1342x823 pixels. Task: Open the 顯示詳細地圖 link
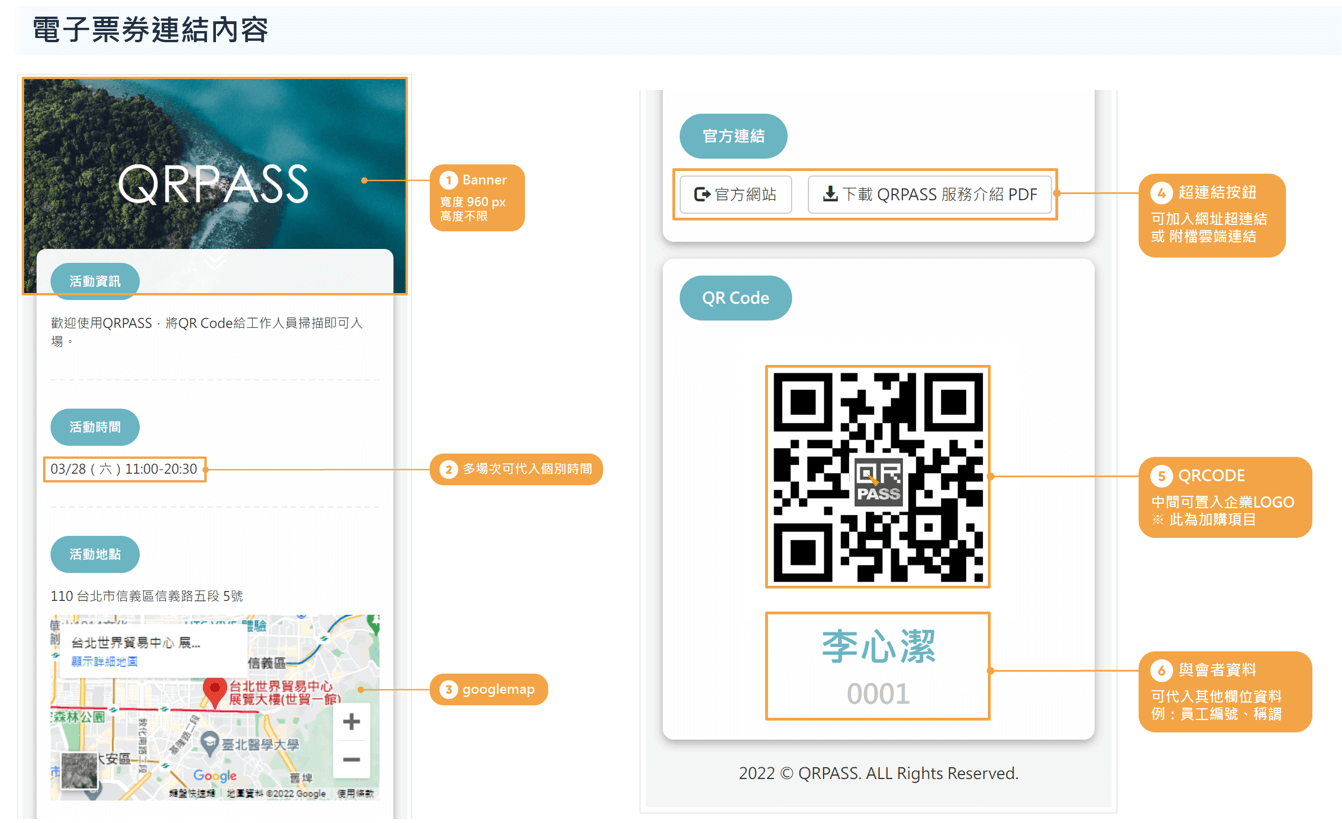pyautogui.click(x=104, y=662)
